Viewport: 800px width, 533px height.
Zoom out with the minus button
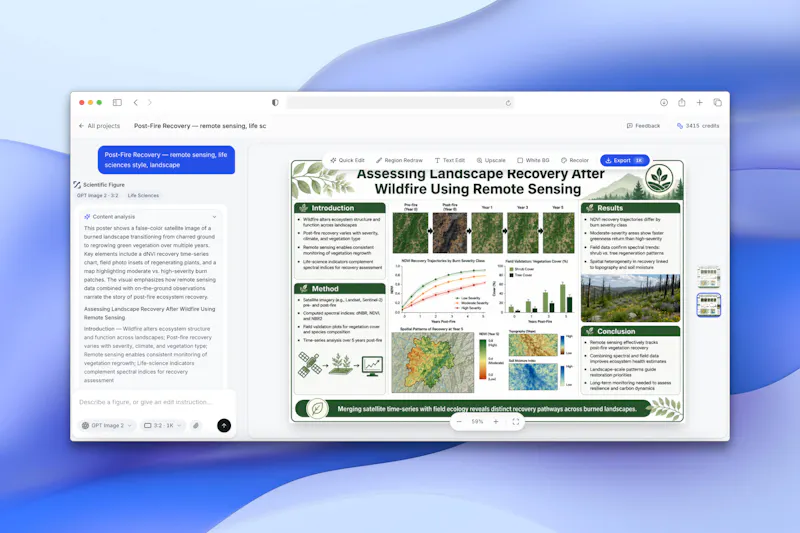(459, 422)
